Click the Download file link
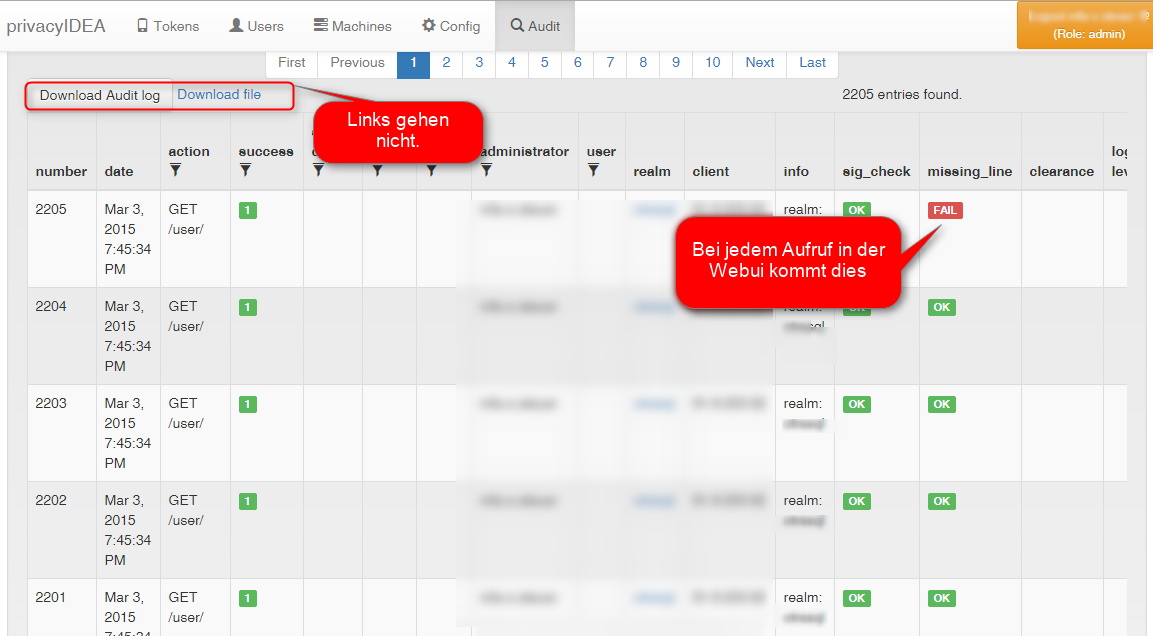This screenshot has width=1153, height=636. 219,94
